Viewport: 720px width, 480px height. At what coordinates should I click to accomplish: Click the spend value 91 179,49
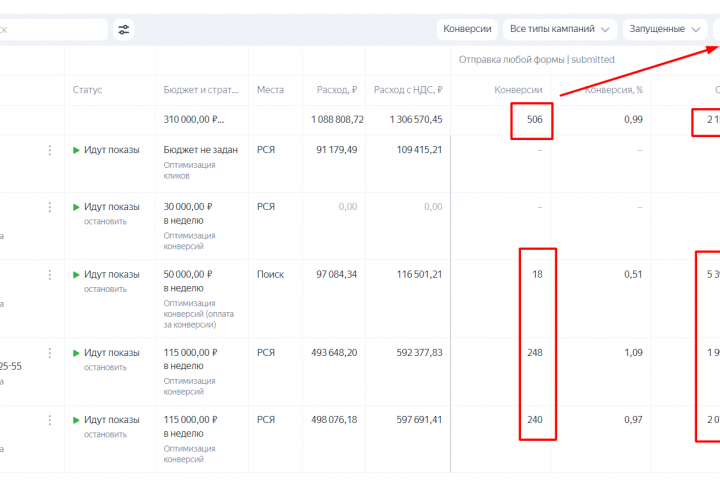337,150
